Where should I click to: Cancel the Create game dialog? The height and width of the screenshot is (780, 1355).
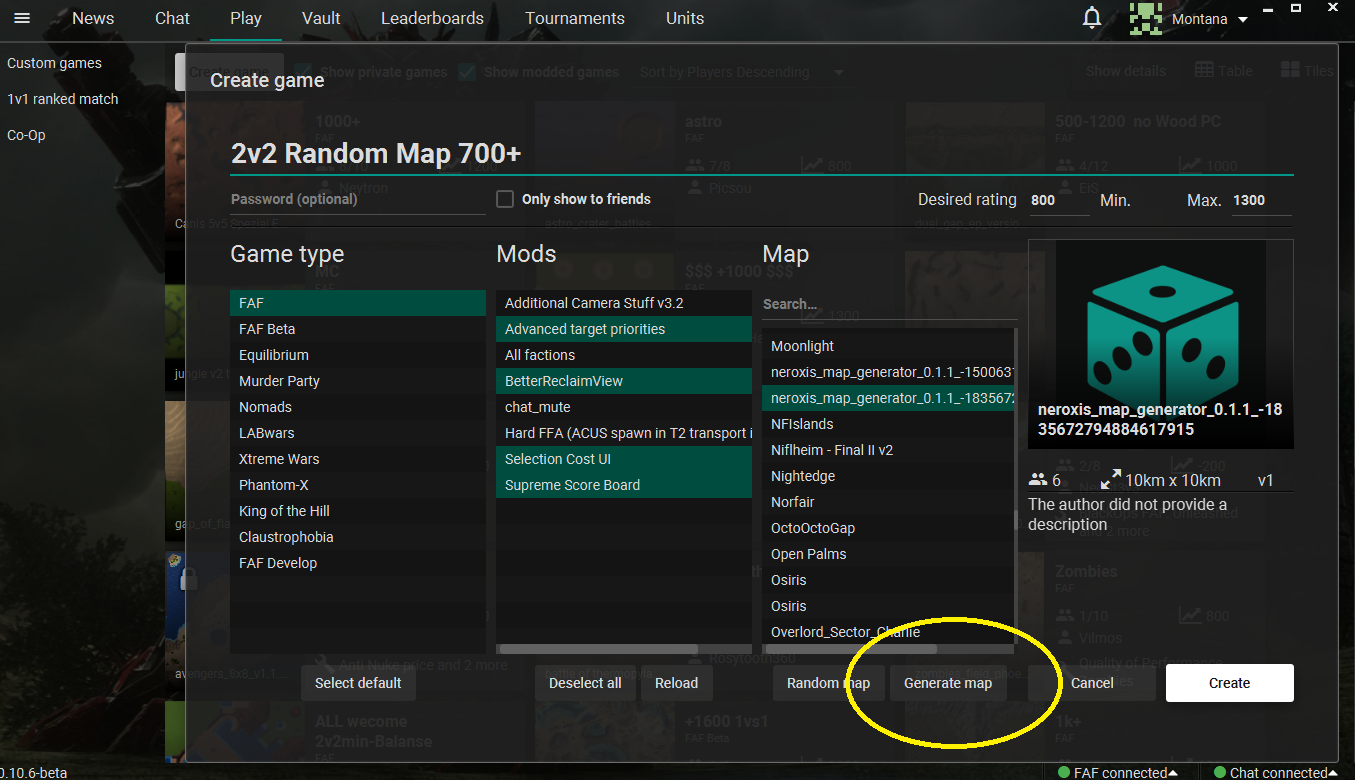pos(1092,683)
